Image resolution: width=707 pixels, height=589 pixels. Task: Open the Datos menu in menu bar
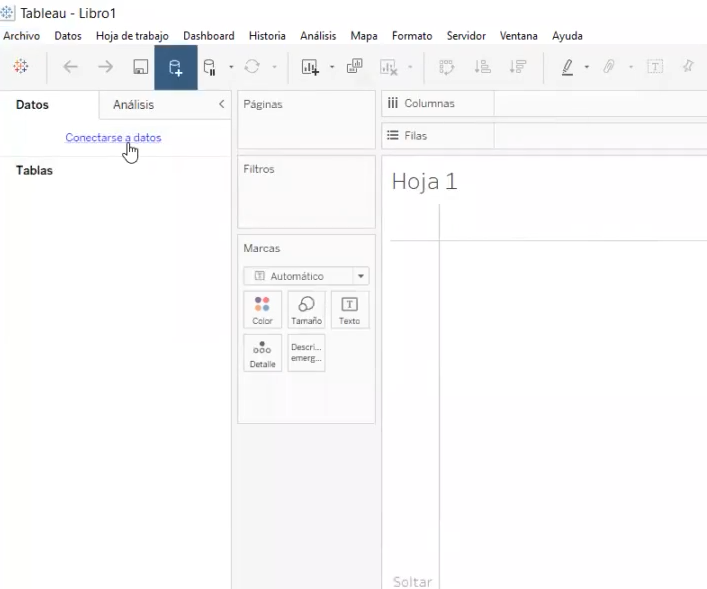tap(68, 36)
